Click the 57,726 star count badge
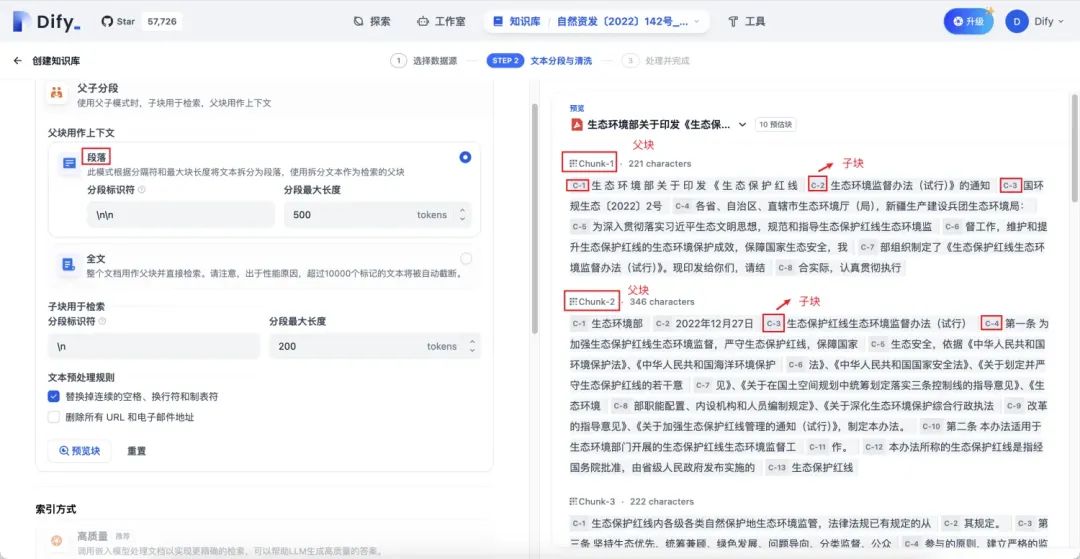This screenshot has height=559, width=1080. coord(162,21)
